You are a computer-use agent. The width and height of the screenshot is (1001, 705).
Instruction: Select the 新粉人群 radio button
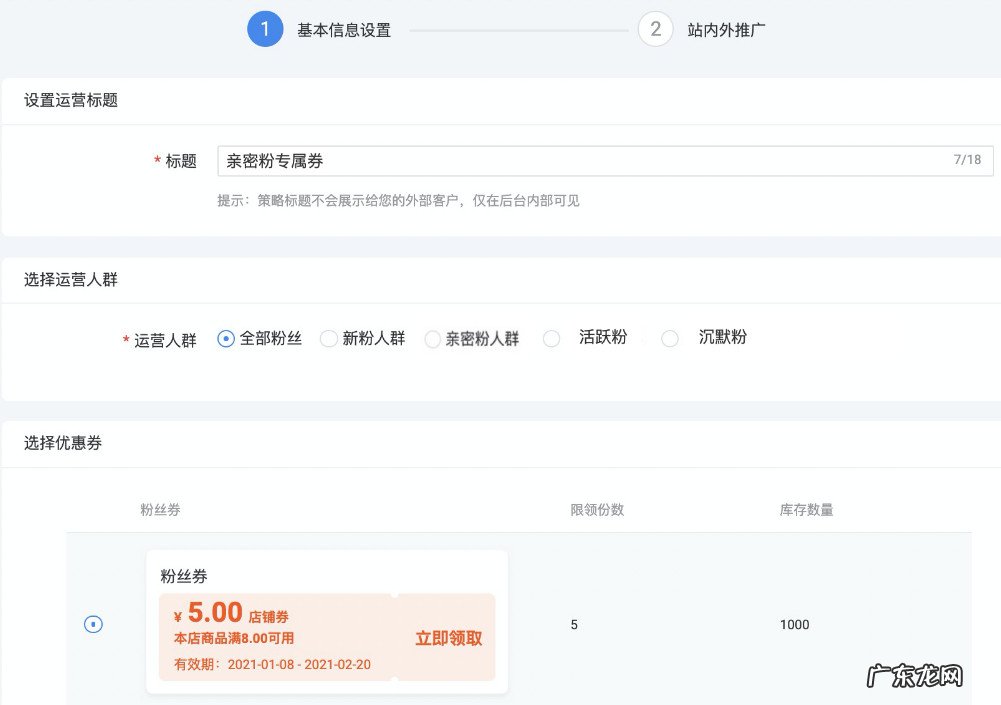pos(329,339)
